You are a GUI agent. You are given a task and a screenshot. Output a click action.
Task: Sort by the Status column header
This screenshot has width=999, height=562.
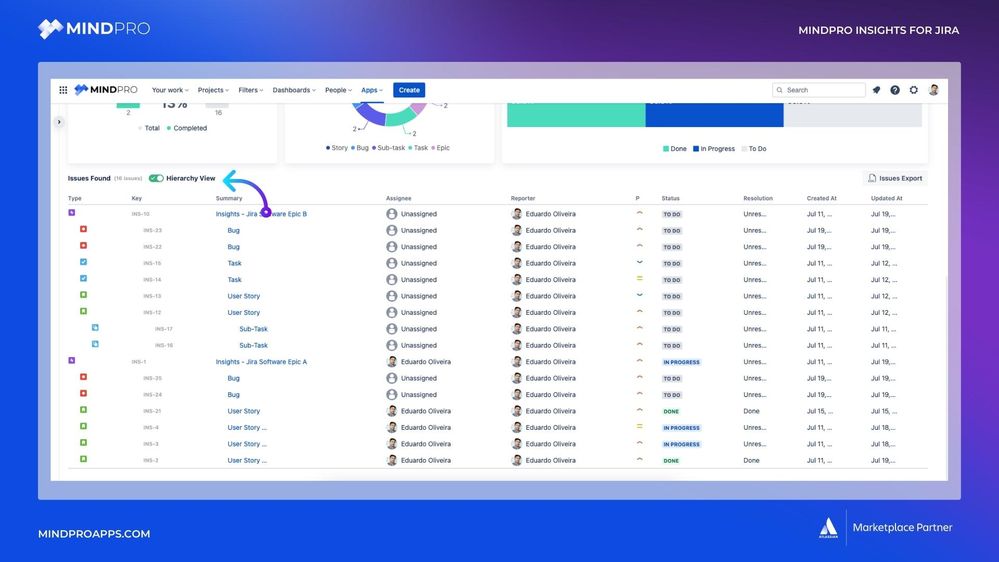pos(670,198)
